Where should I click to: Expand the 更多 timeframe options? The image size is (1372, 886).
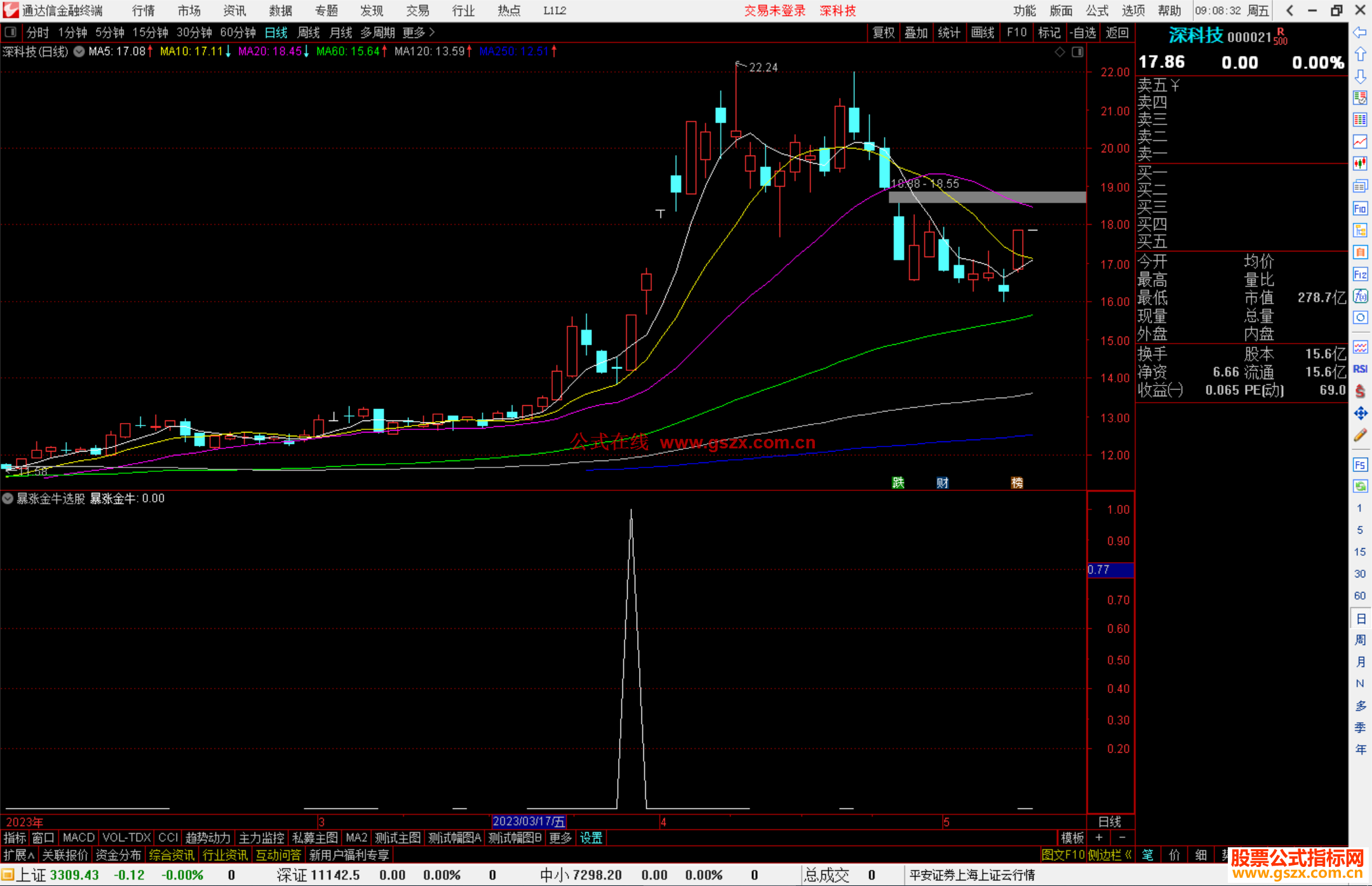[x=418, y=32]
